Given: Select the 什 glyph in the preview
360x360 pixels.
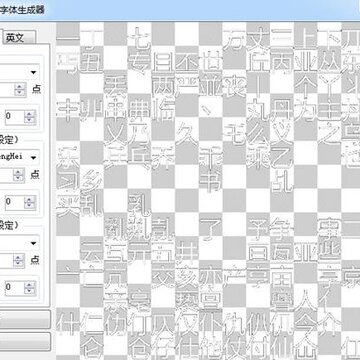Looking at the screenshot, I should [x=68, y=323].
